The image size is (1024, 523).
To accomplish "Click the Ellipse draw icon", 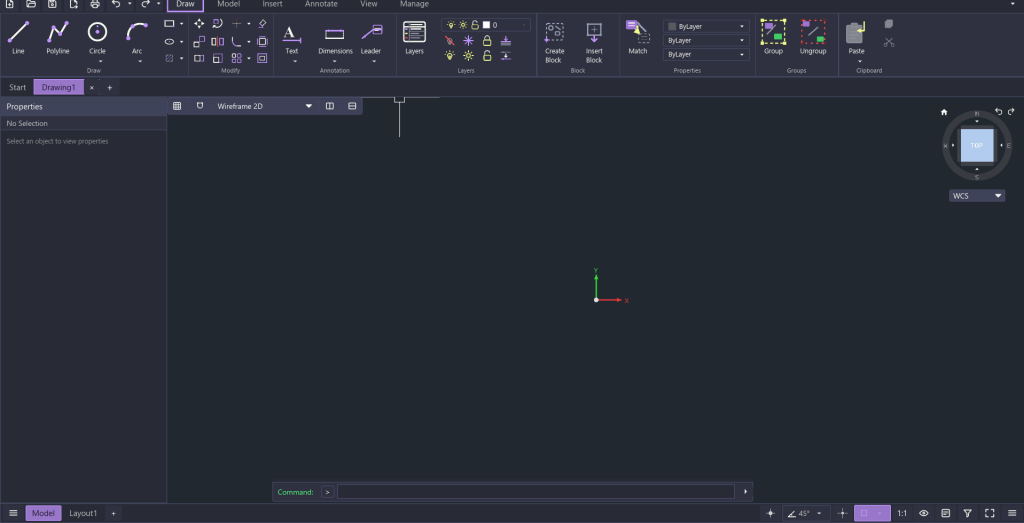I will 169,41.
